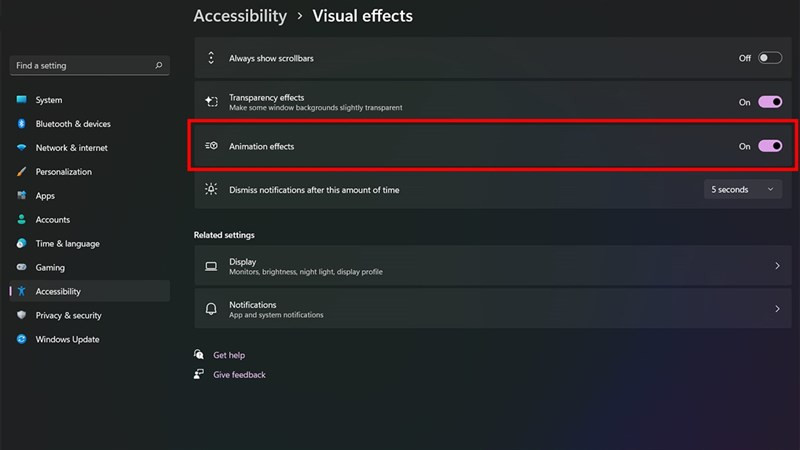This screenshot has width=800, height=450.
Task: Click the Gaming controller icon
Action: point(21,268)
